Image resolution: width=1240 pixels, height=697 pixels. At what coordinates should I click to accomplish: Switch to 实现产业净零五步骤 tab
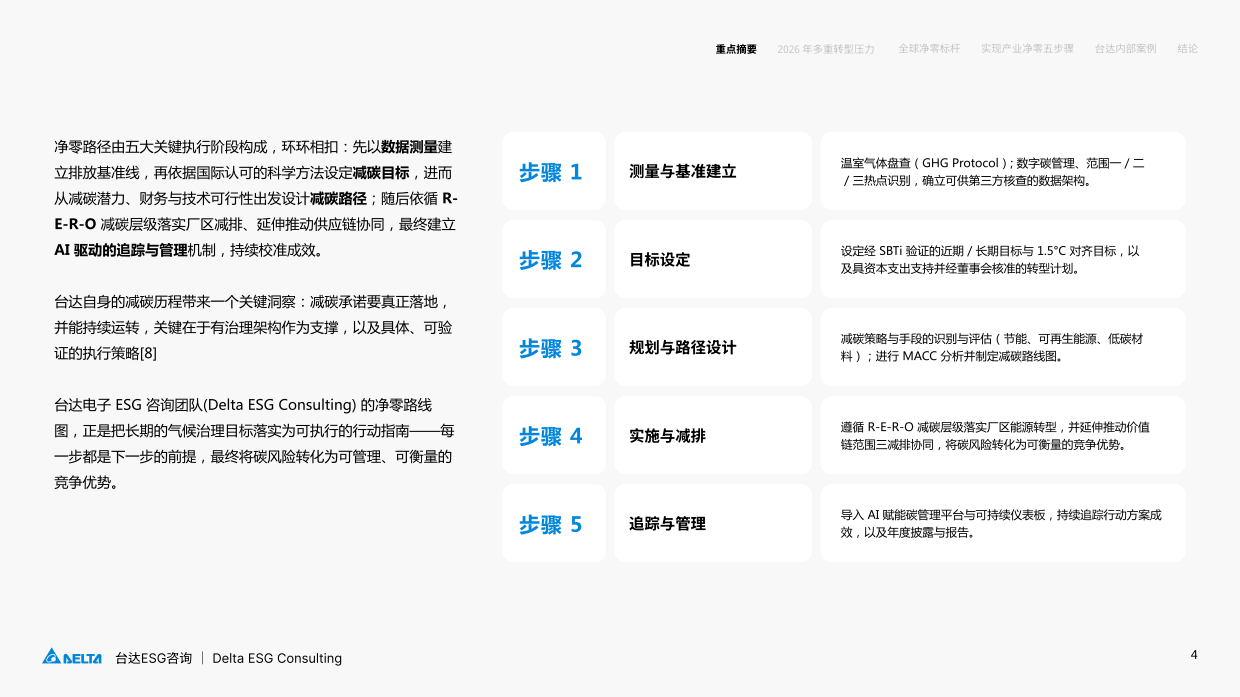click(x=1027, y=48)
